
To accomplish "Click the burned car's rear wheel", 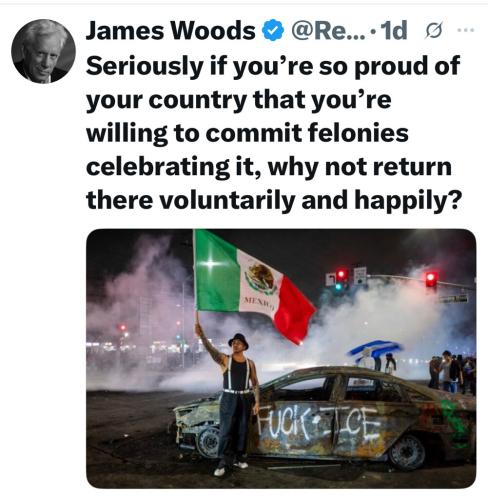I will [x=407, y=452].
